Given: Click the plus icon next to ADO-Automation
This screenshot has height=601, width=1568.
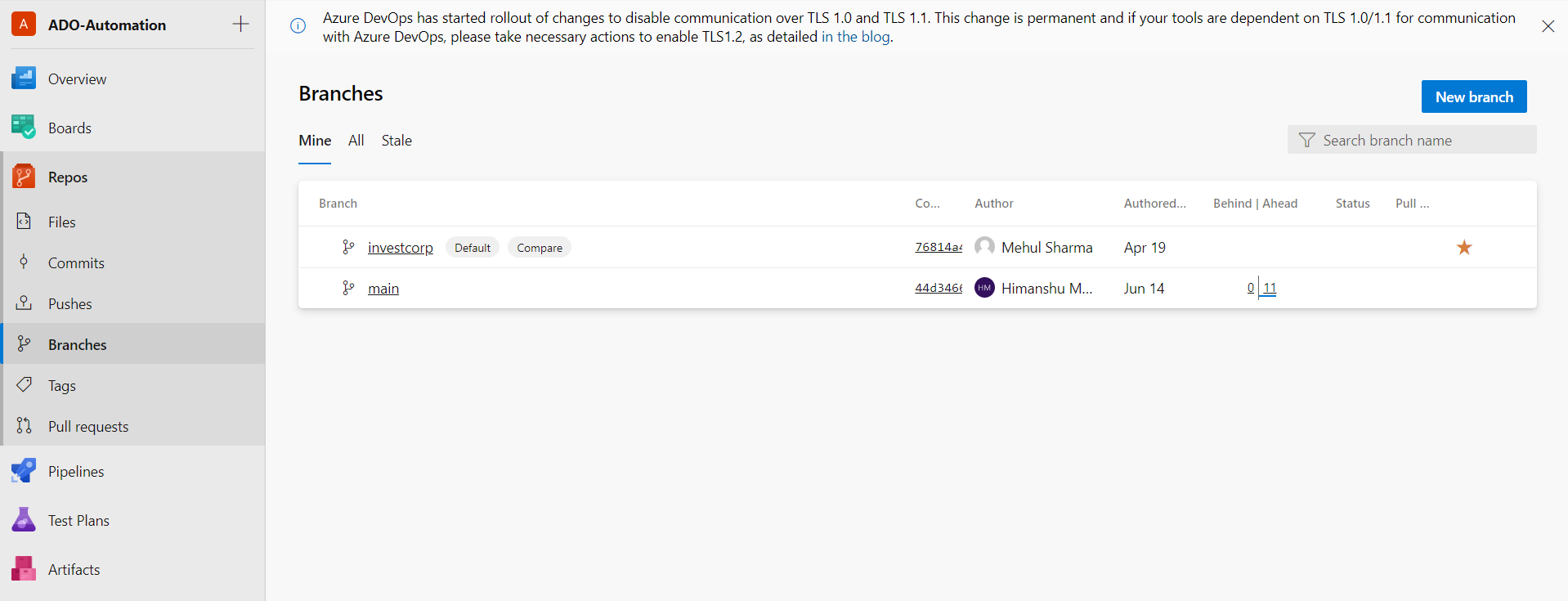Looking at the screenshot, I should coord(240,24).
